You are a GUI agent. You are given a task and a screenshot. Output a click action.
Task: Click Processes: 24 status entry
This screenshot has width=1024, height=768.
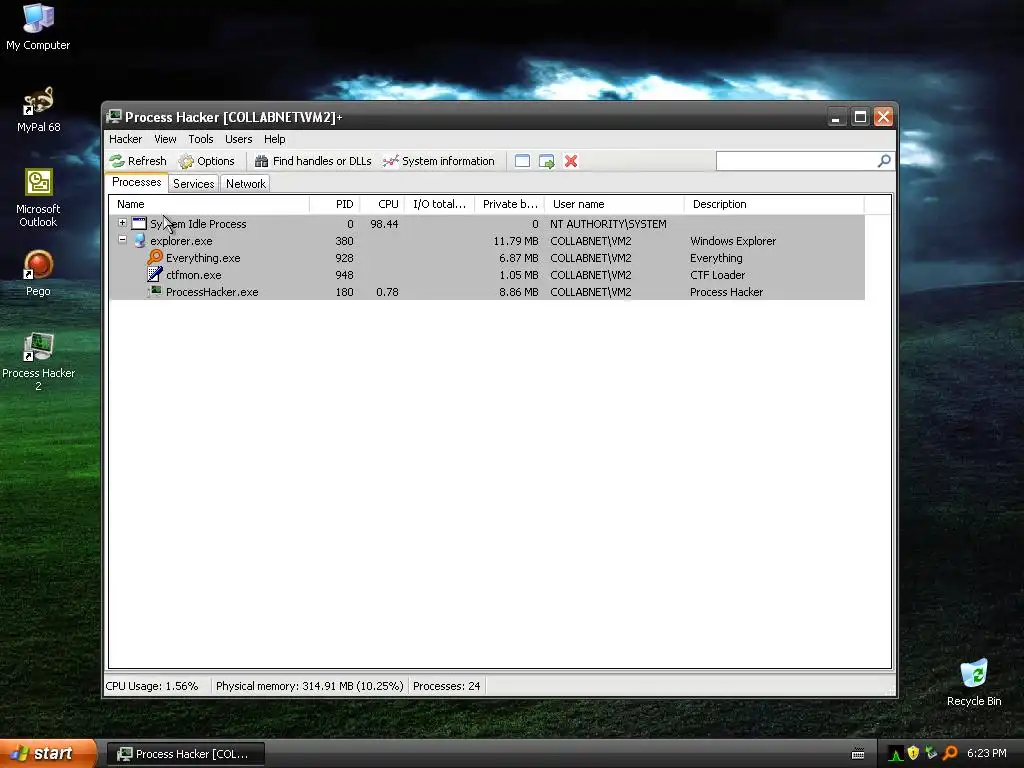(447, 686)
